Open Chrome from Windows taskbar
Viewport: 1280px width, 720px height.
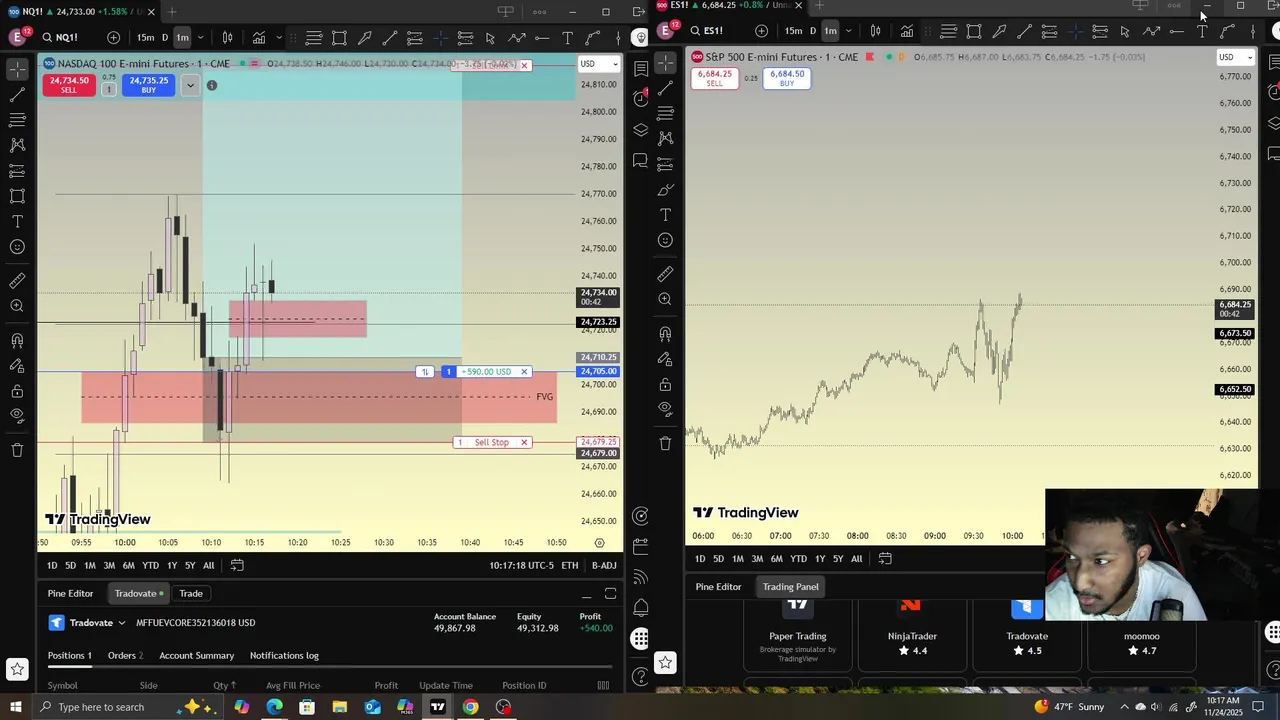click(470, 707)
